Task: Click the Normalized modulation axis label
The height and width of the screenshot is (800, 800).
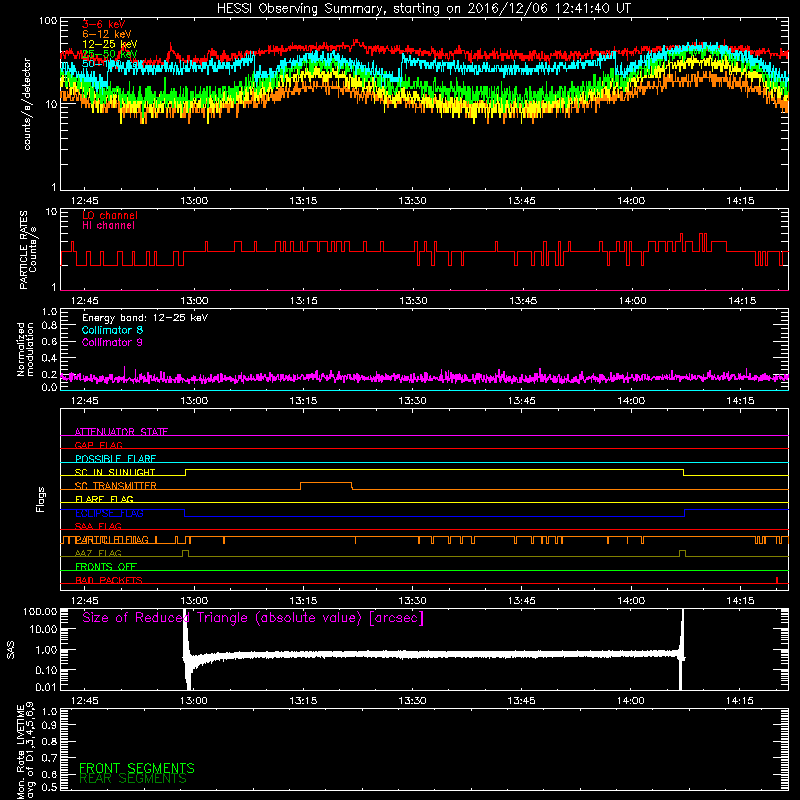Action: pyautogui.click(x=25, y=349)
